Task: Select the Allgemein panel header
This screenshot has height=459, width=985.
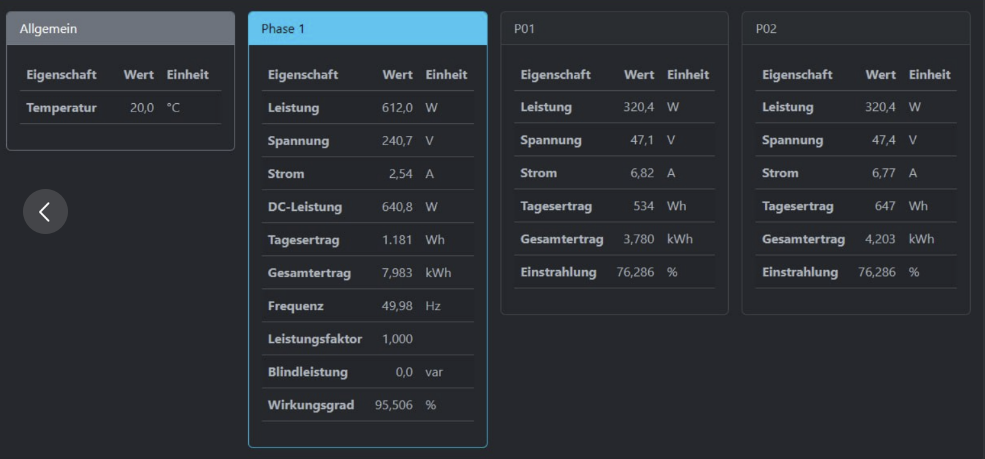Action: point(120,28)
